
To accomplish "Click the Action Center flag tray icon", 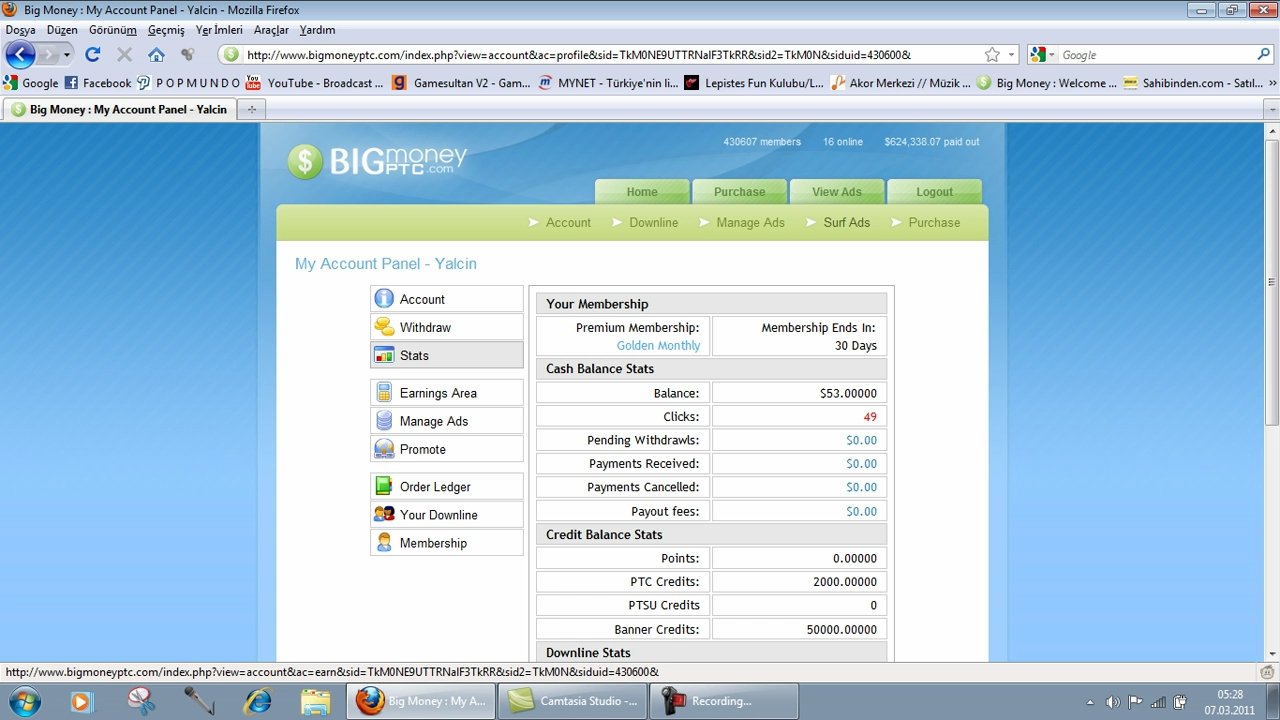I will pos(1136,702).
